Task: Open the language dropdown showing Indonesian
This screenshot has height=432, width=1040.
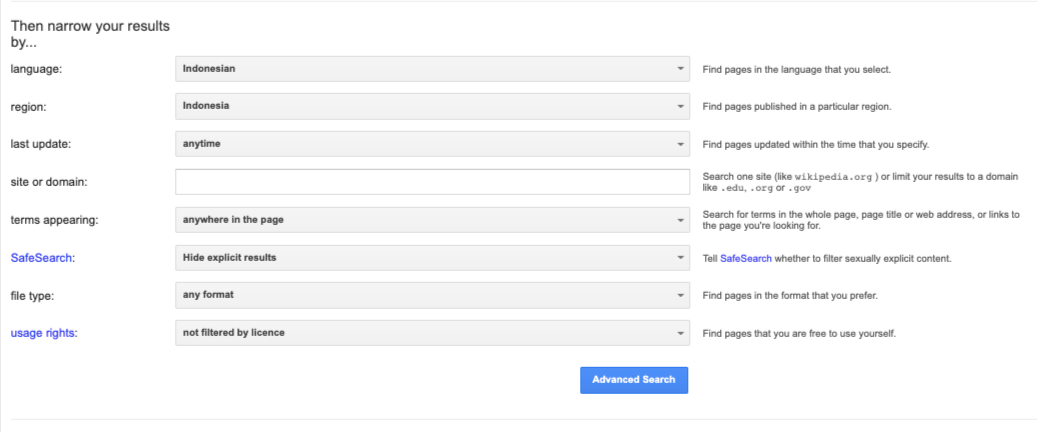Action: coord(432,68)
